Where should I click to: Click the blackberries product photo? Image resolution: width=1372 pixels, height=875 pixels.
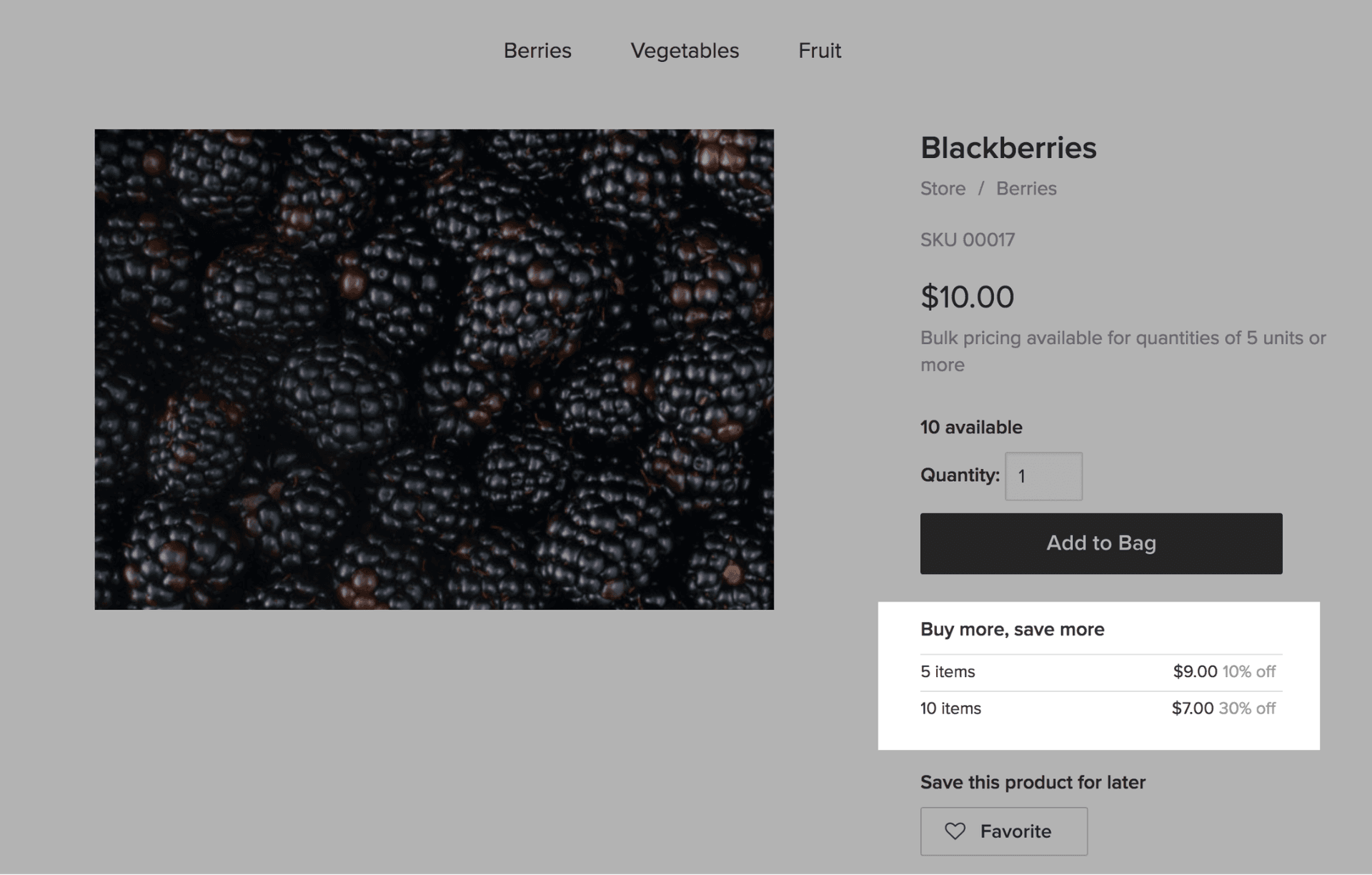pyautogui.click(x=434, y=369)
